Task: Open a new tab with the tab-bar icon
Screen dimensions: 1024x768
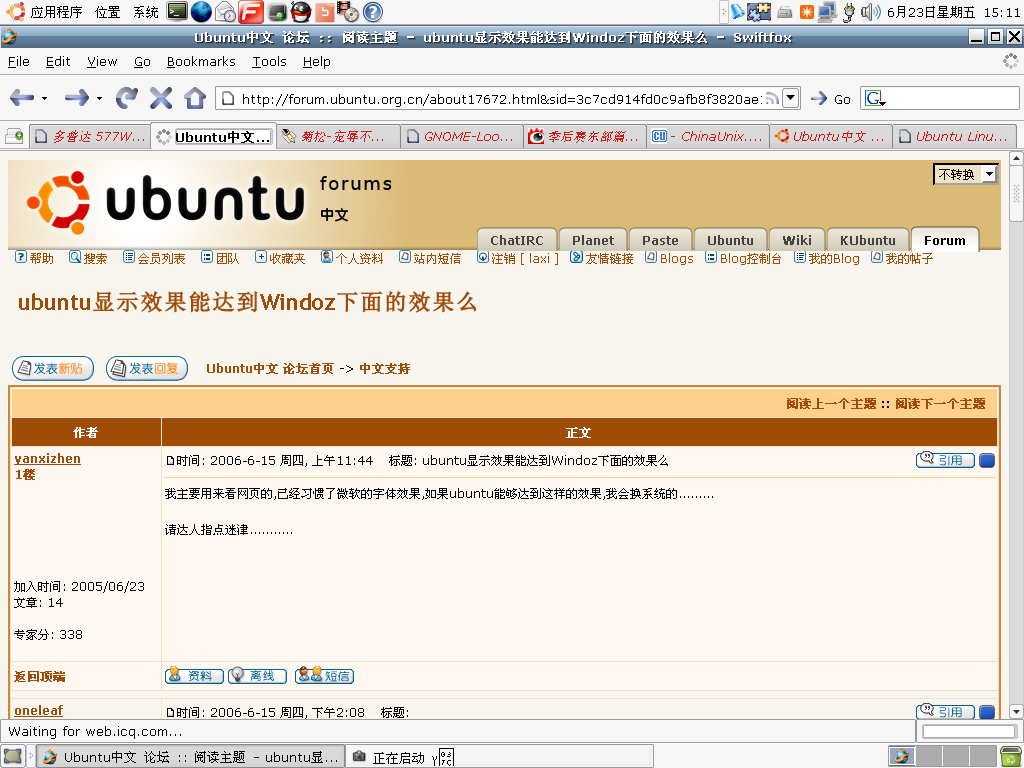Action: [x=14, y=136]
